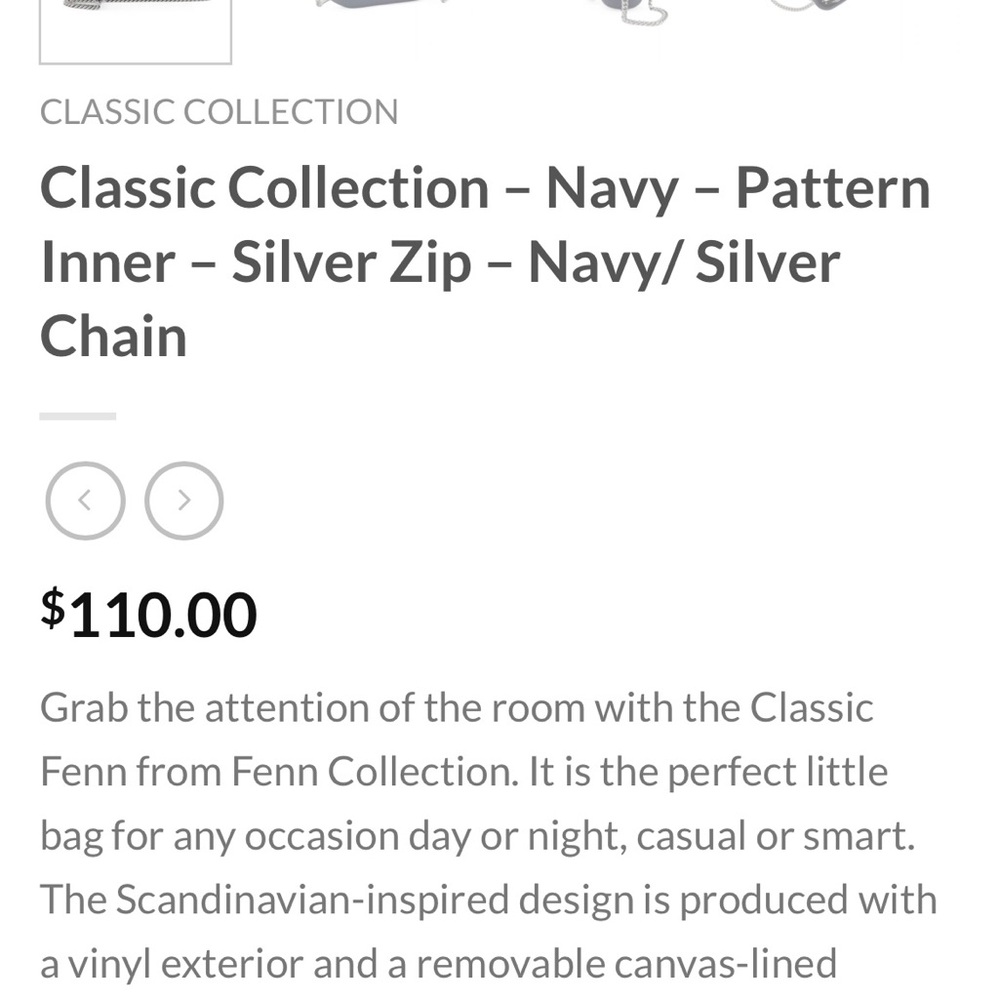The height and width of the screenshot is (1000, 1000).
Task: Click the word Chain in the title
Action: point(114,336)
